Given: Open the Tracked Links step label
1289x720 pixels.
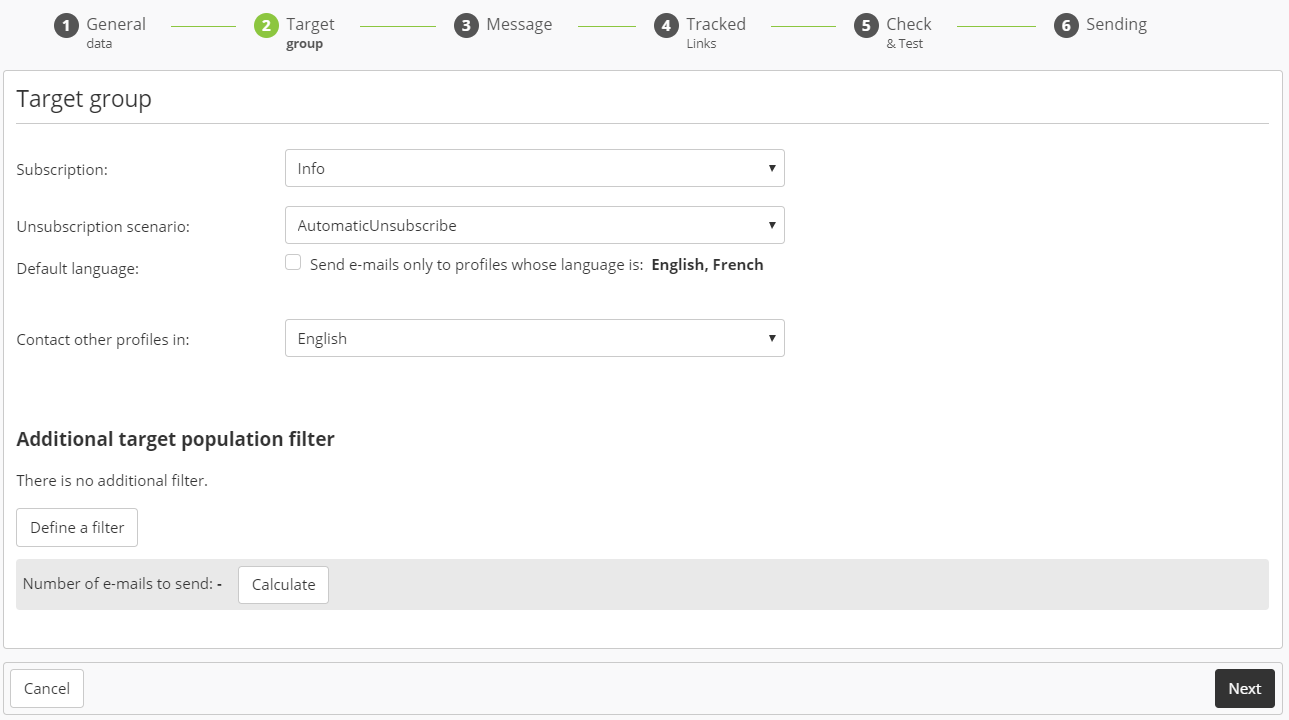Looking at the screenshot, I should (x=716, y=32).
